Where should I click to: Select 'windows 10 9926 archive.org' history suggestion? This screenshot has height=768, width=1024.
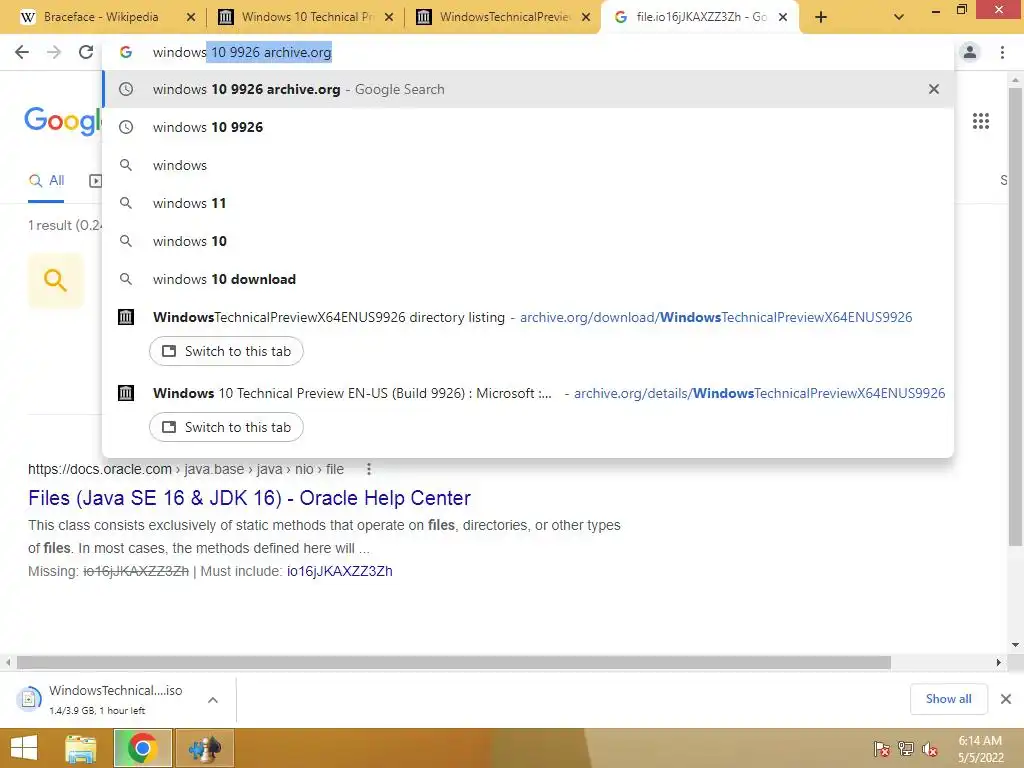(528, 89)
